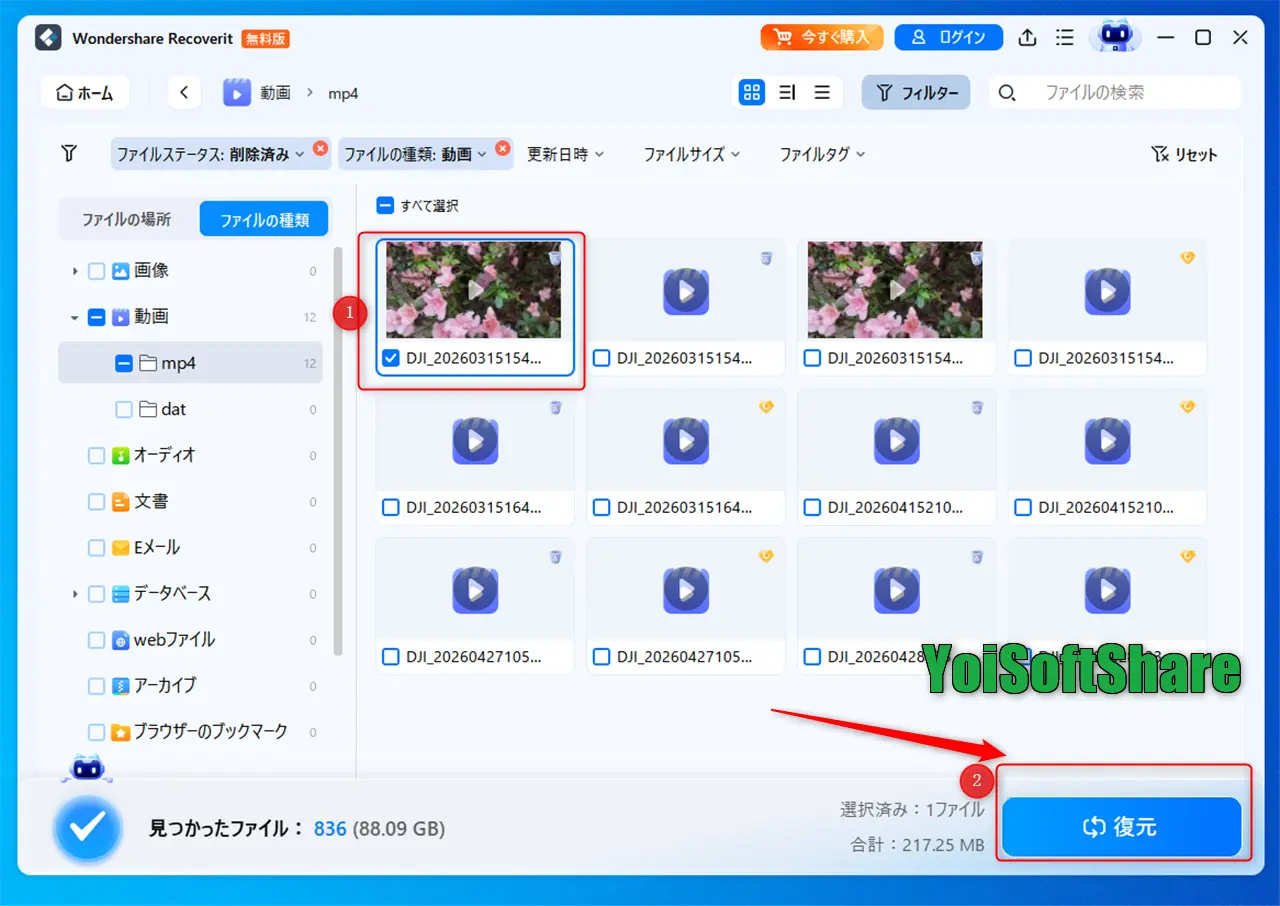Open the 更新日時 filter dropdown
The image size is (1280, 906).
(566, 154)
